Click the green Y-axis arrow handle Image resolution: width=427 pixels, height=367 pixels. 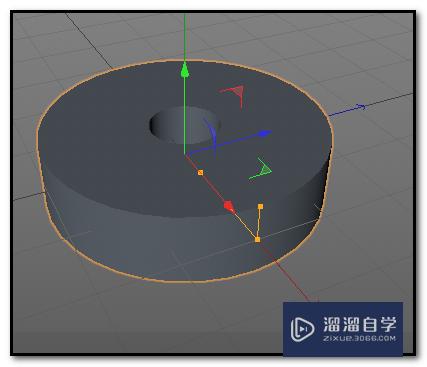185,70
